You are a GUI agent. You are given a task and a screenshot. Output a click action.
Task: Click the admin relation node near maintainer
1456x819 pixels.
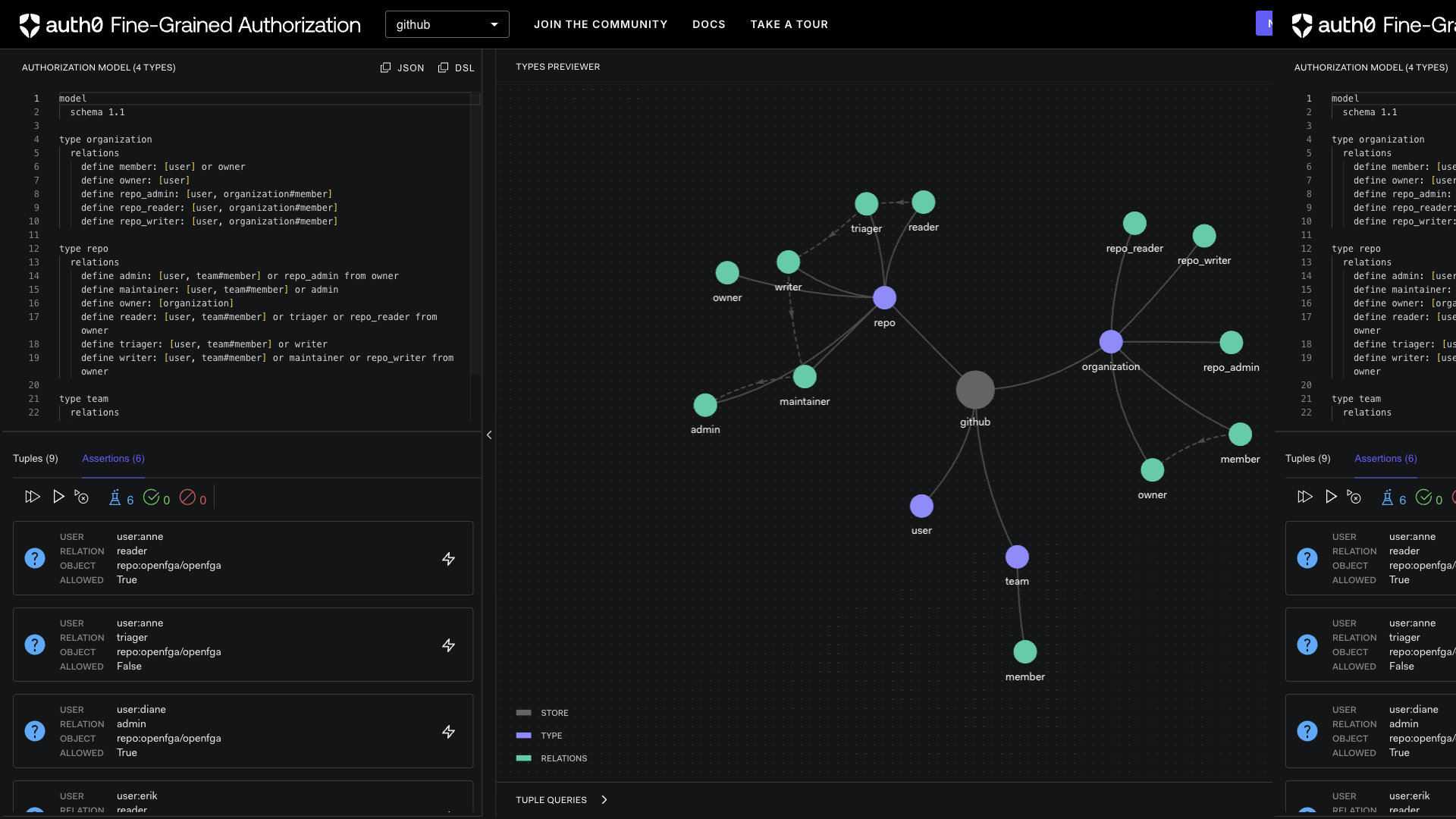705,405
